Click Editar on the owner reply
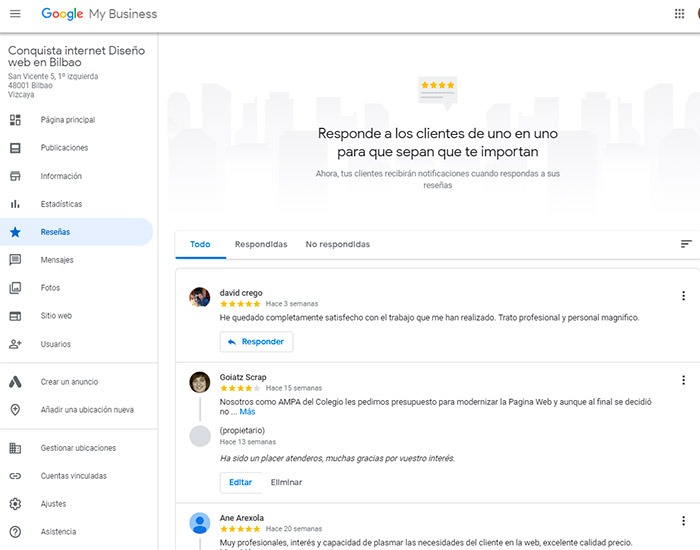Screen dimensions: 700x550 pos(240,482)
